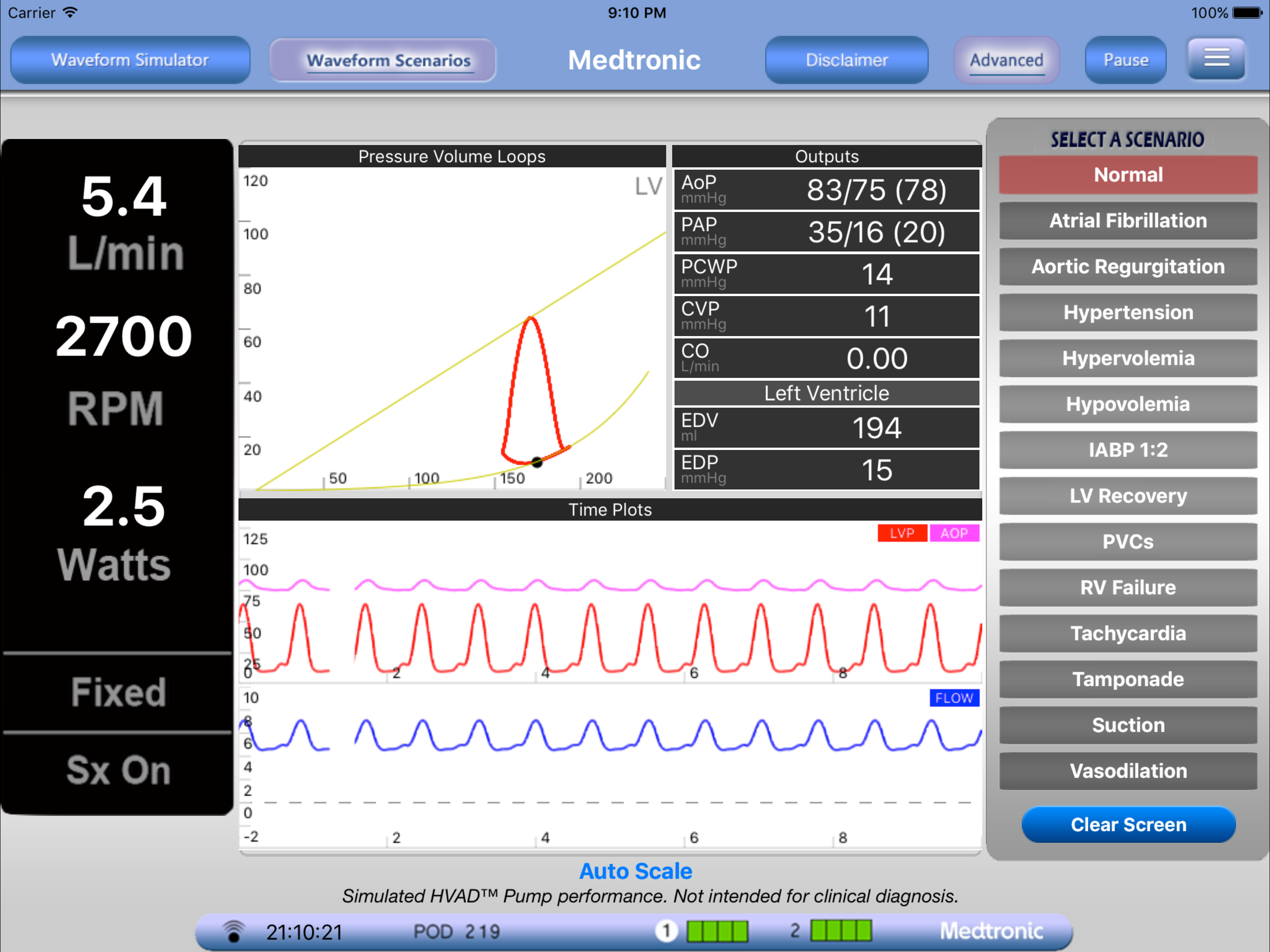Open the hamburger menu icon
The width and height of the screenshot is (1270, 952).
pyautogui.click(x=1216, y=59)
